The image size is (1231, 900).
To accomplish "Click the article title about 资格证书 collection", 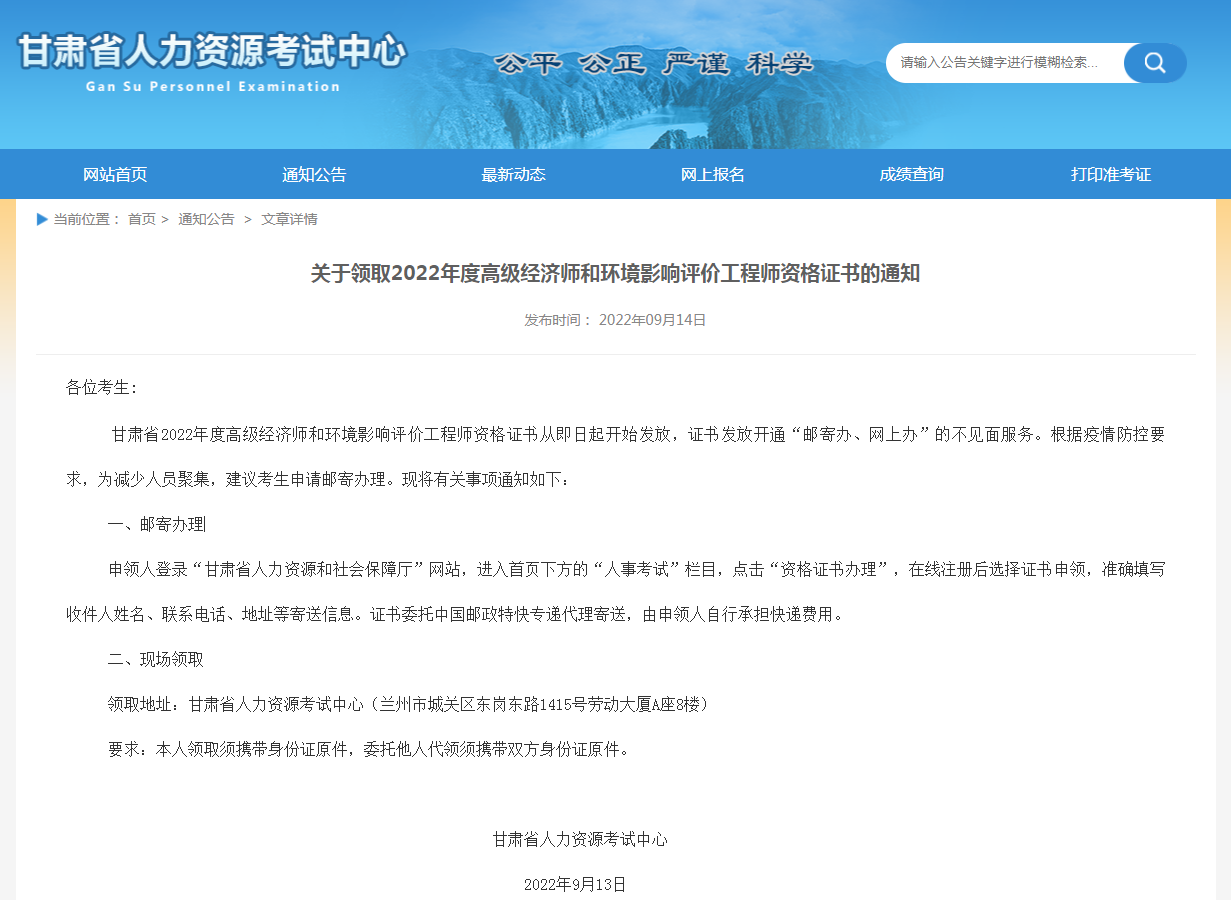I will pos(615,274).
